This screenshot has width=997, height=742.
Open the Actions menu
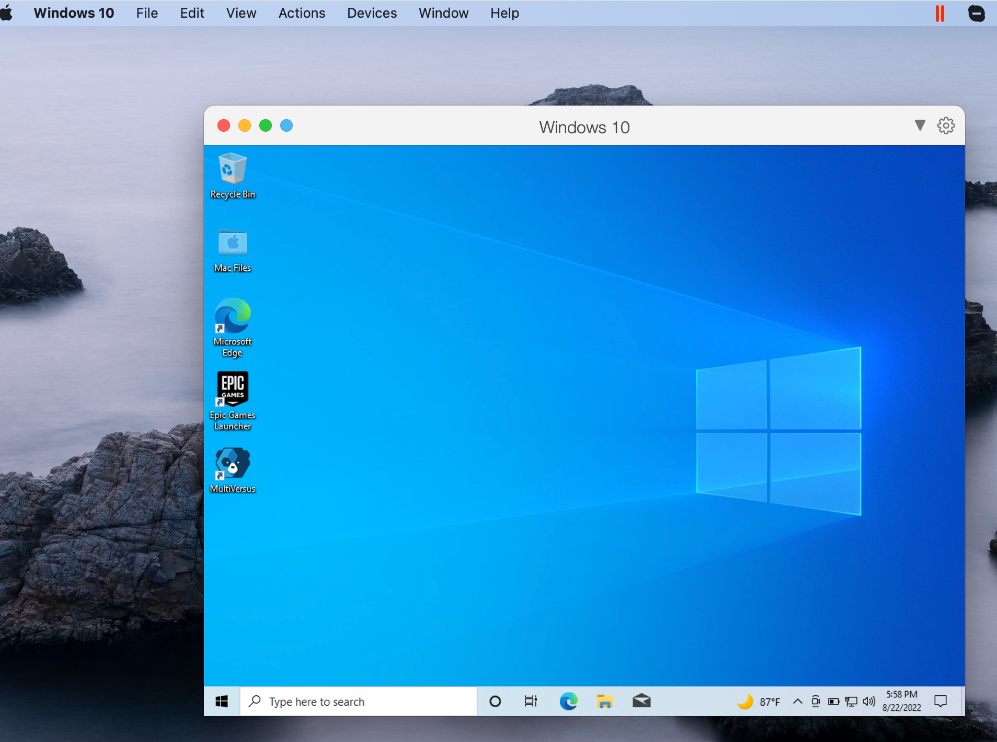[301, 13]
